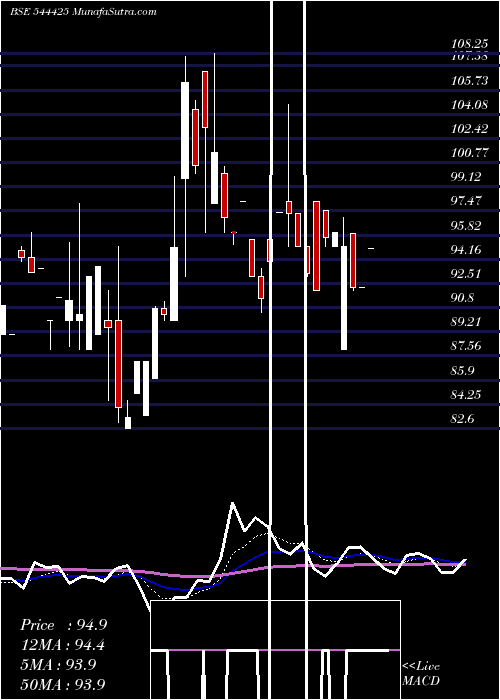Select the 50MA : 93.9 readout
This screenshot has width=500, height=700.
62,684
